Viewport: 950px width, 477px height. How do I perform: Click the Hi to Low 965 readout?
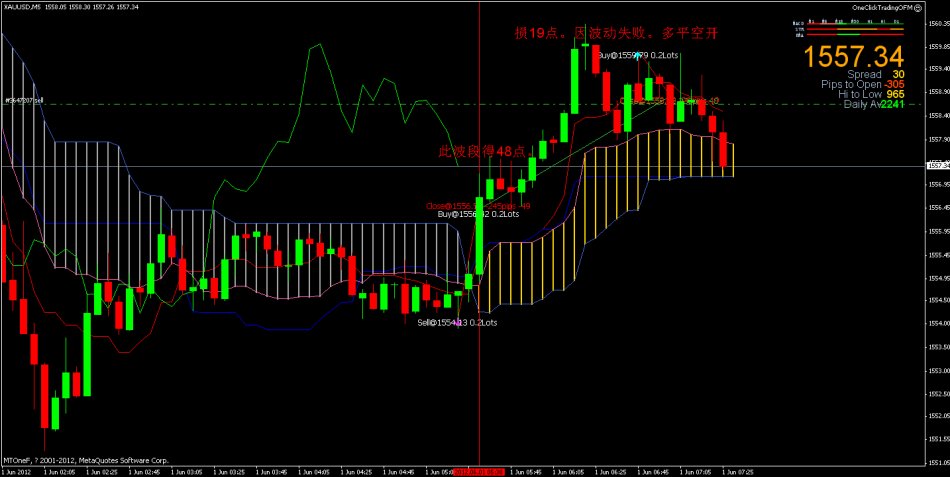pyautogui.click(x=871, y=94)
